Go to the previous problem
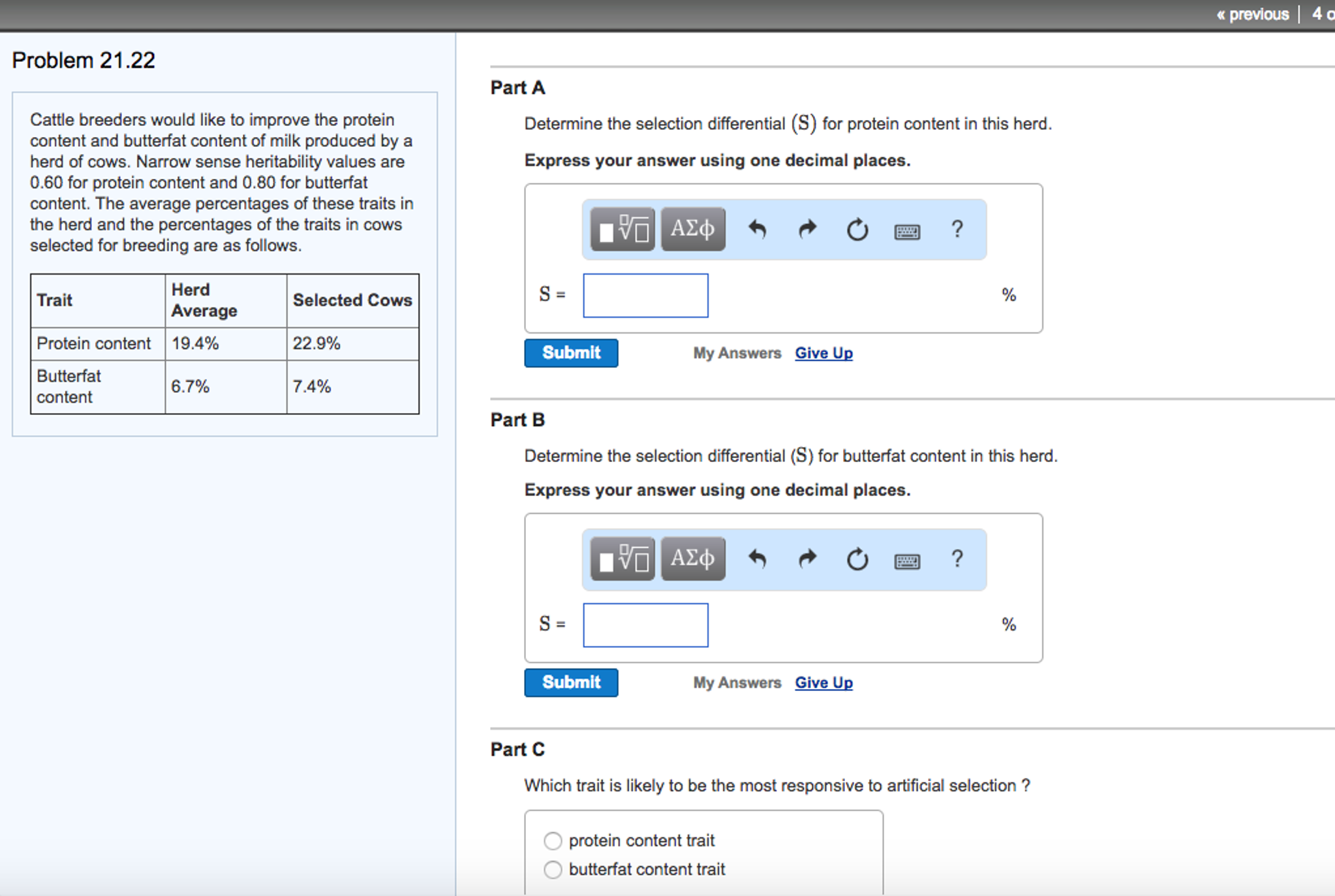 1253,14
